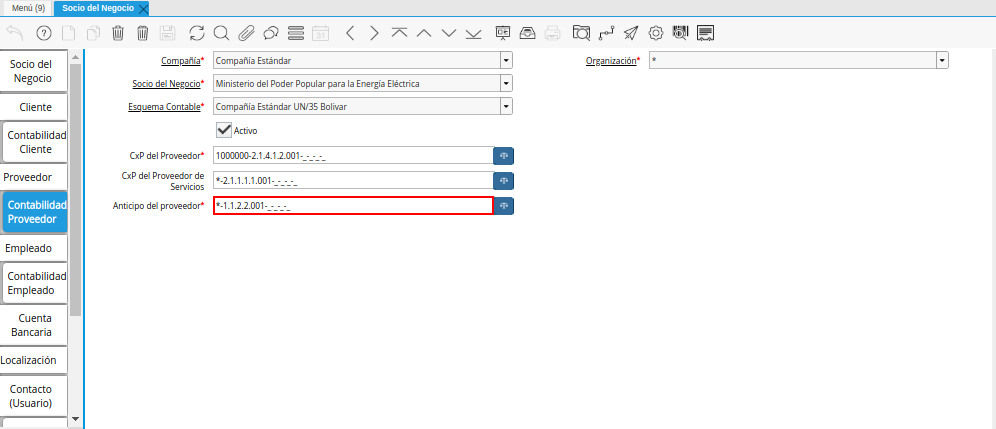Click the History calendar icon
This screenshot has height=429, width=996.
click(x=321, y=33)
